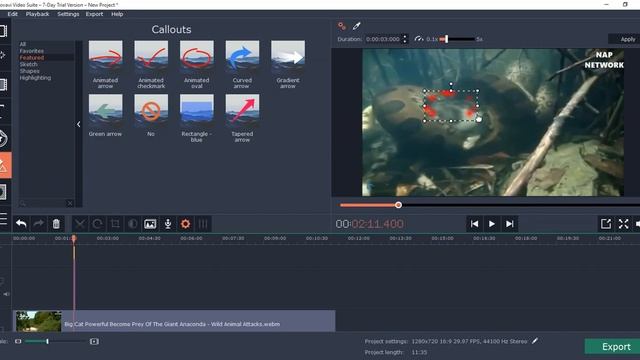Click the Rotate icon in the toolbar
This screenshot has height=360, width=640.
point(98,224)
